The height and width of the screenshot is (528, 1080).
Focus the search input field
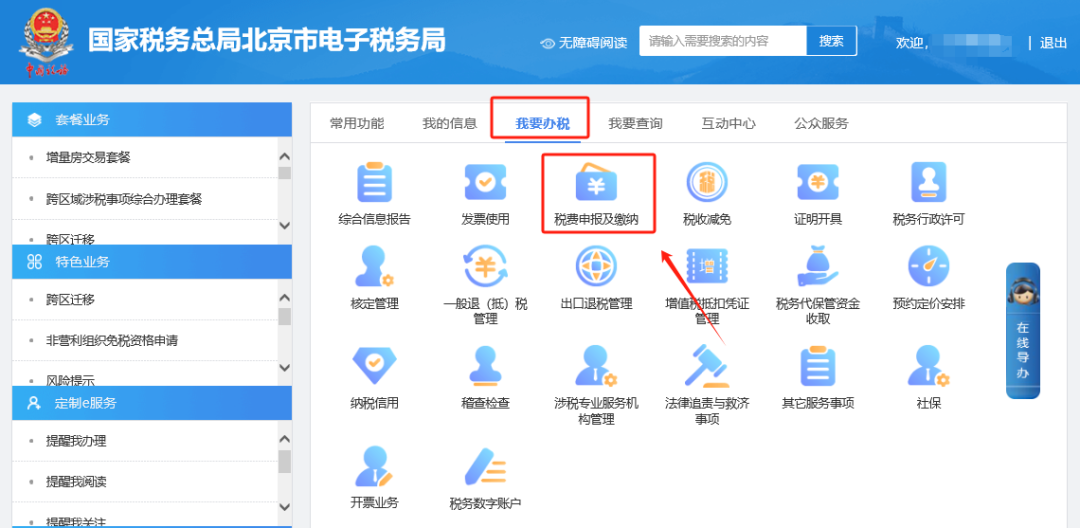[723, 41]
